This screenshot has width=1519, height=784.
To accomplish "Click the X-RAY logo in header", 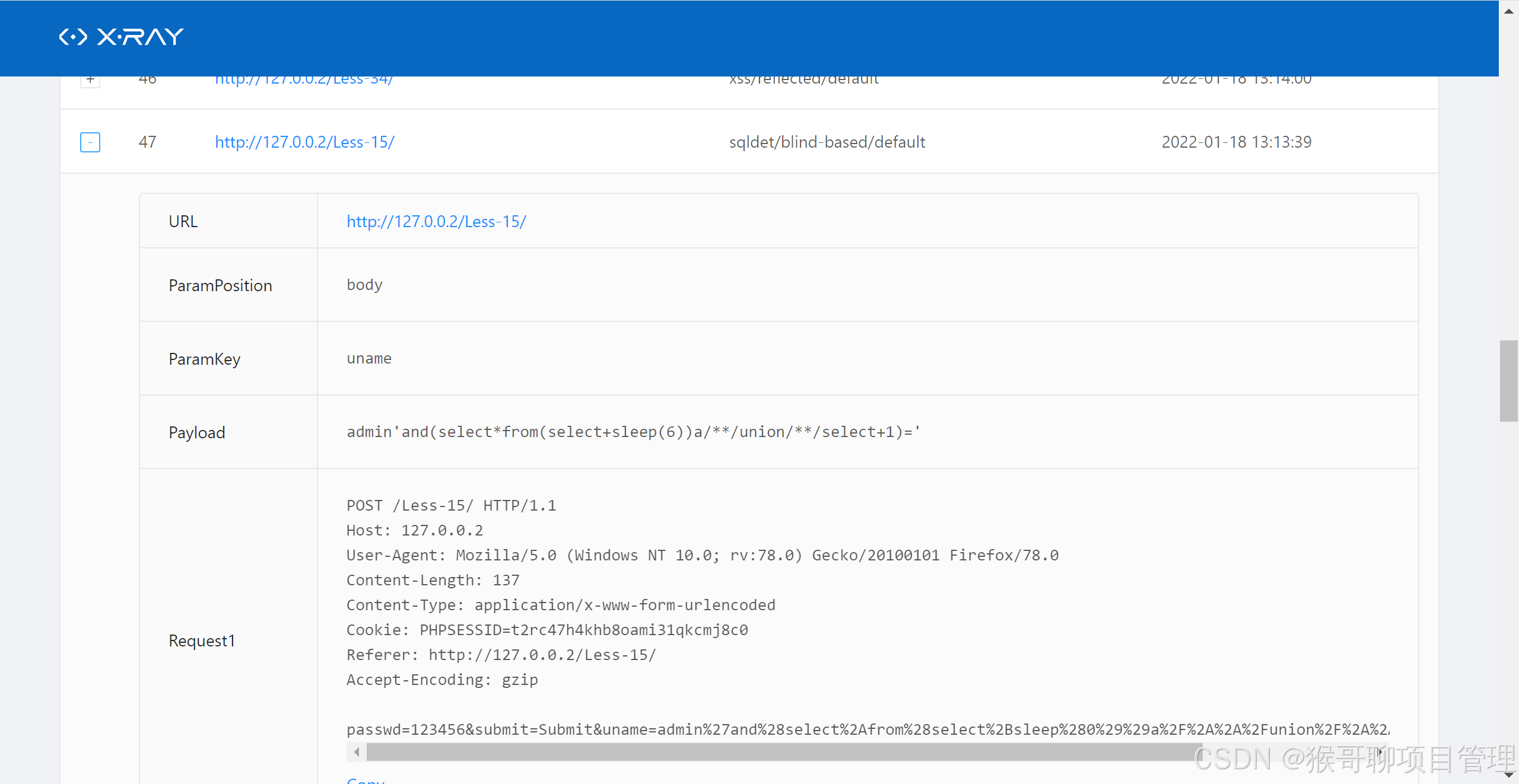I will tap(122, 37).
